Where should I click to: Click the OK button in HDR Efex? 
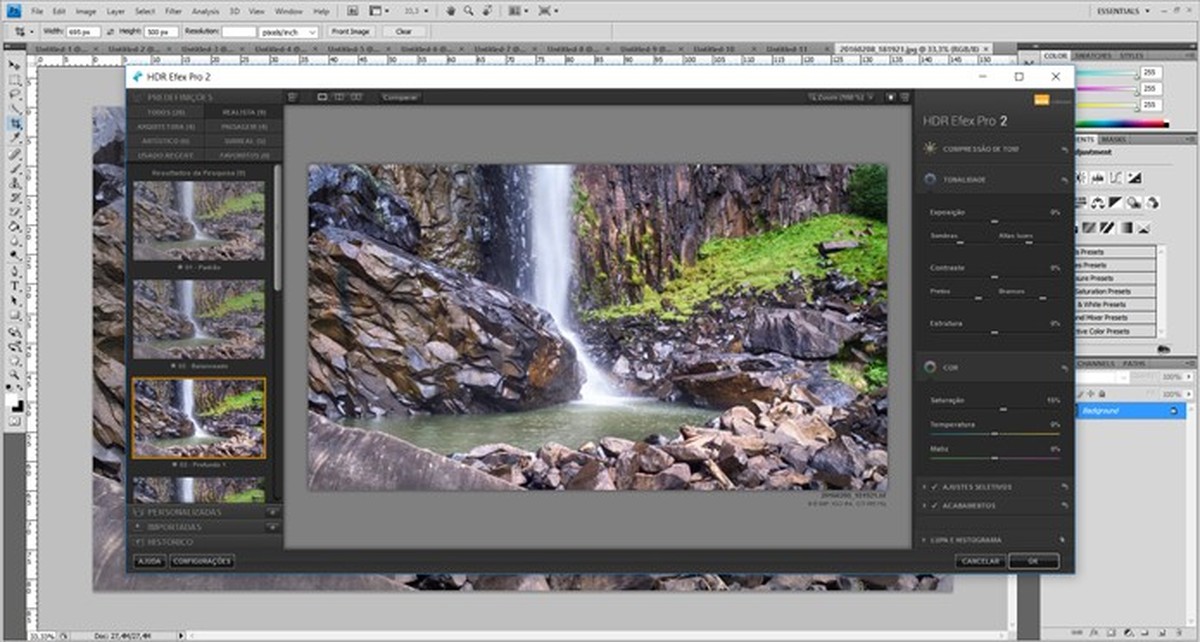(1034, 561)
